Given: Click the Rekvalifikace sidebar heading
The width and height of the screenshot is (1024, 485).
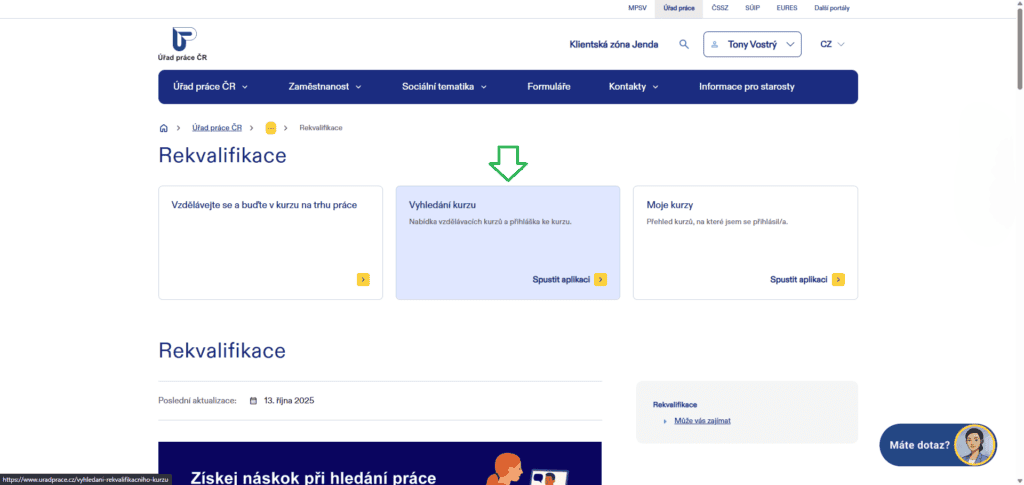Looking at the screenshot, I should [675, 405].
